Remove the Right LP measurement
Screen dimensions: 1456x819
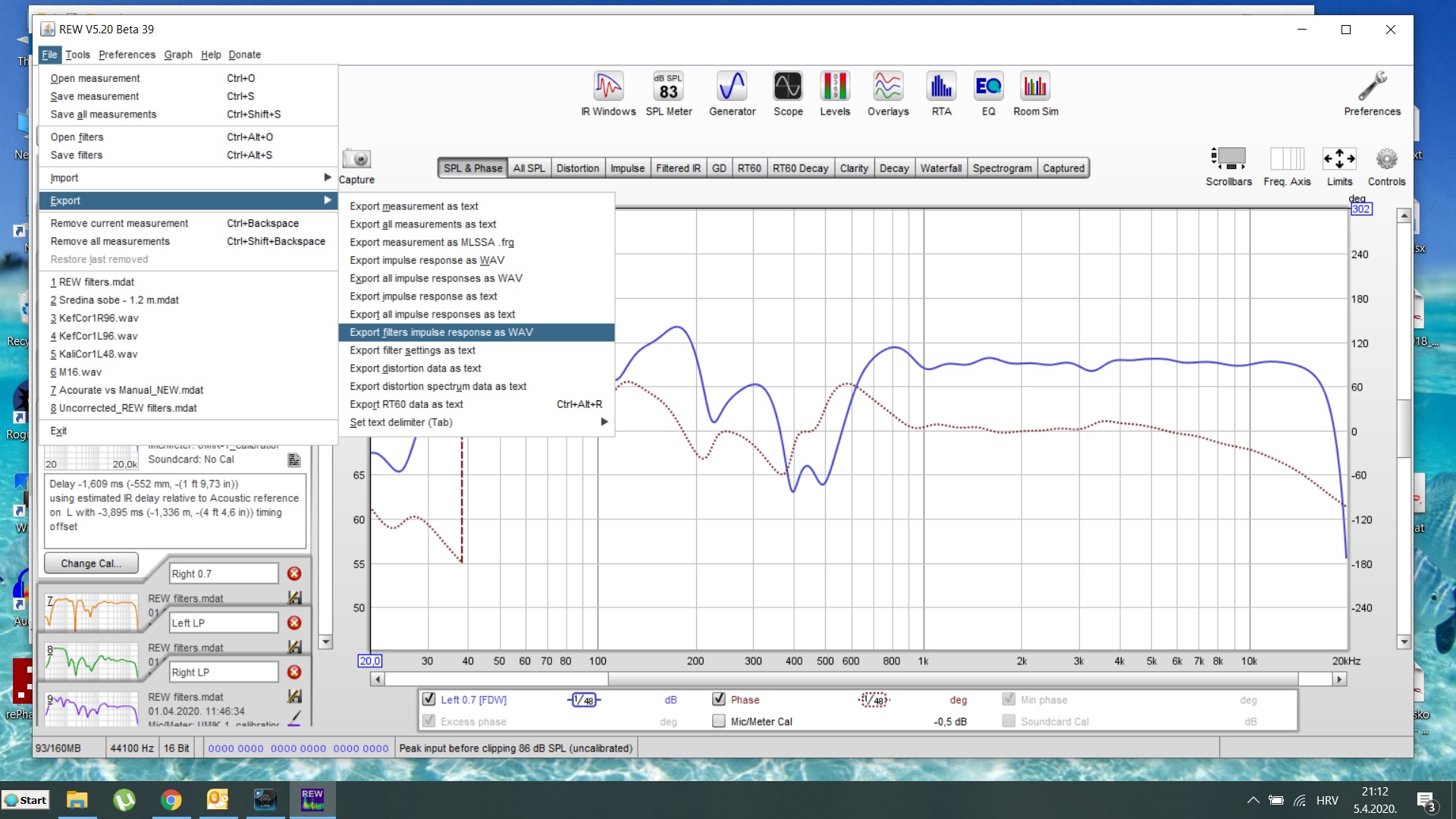(294, 672)
